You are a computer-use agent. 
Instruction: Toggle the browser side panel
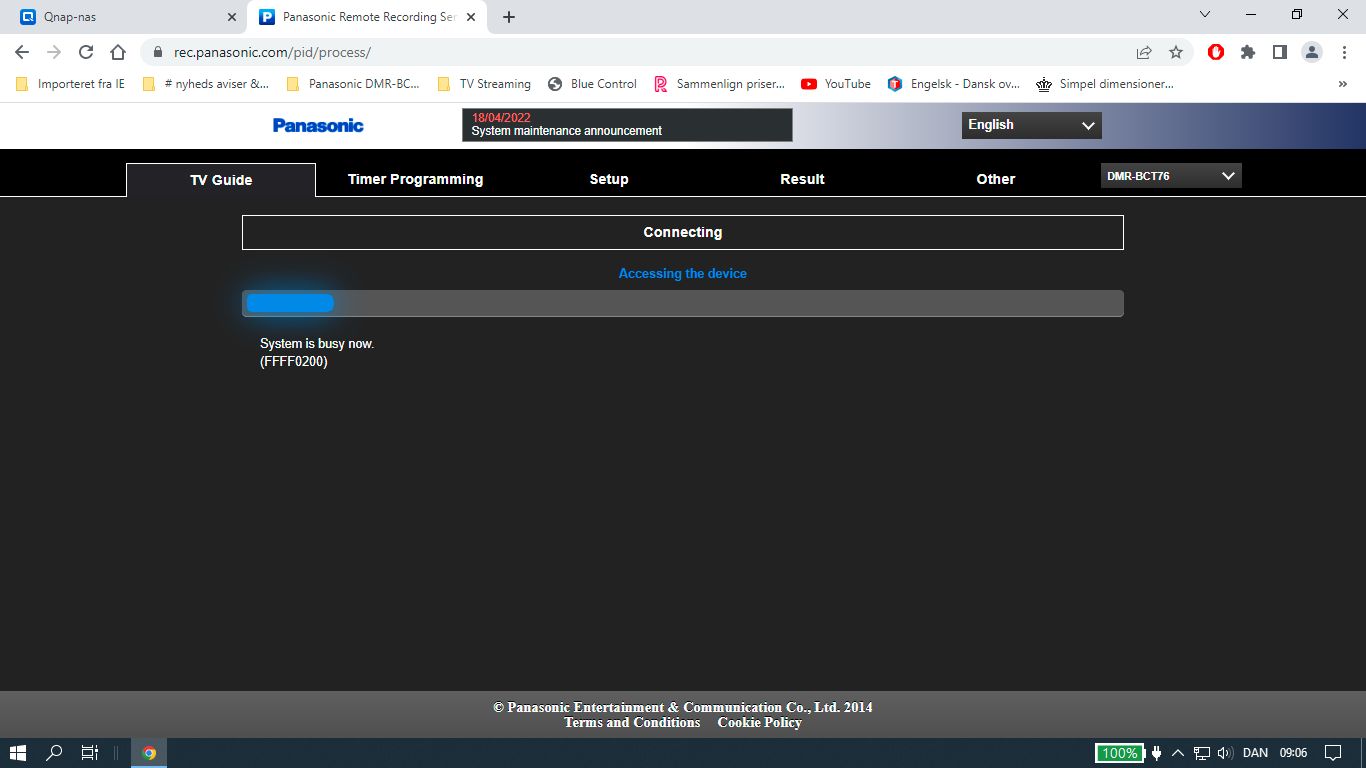tap(1279, 52)
